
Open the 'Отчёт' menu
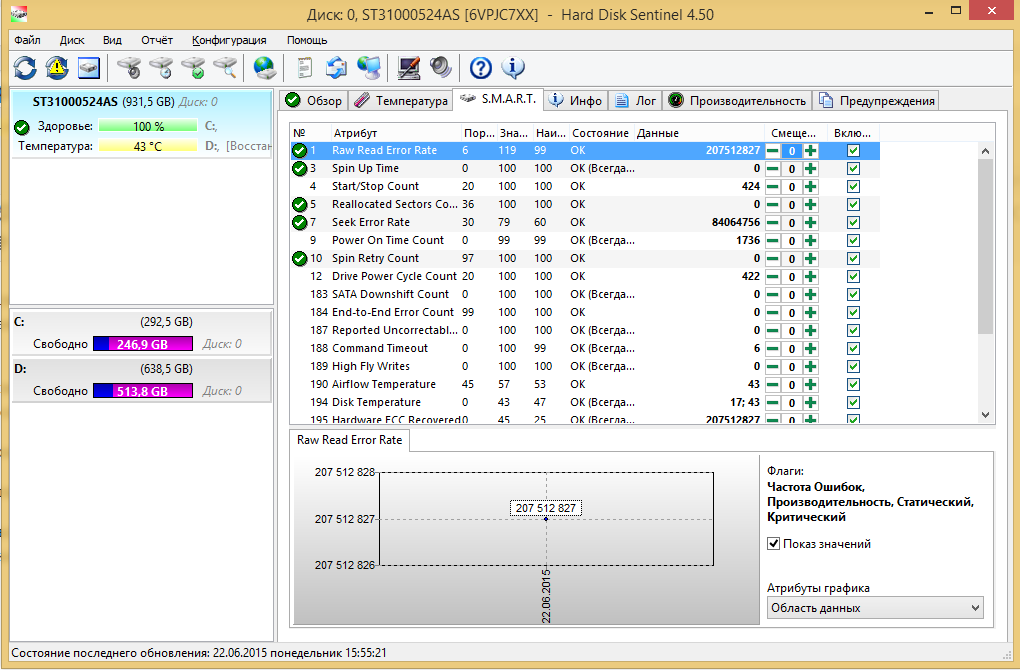pyautogui.click(x=157, y=40)
